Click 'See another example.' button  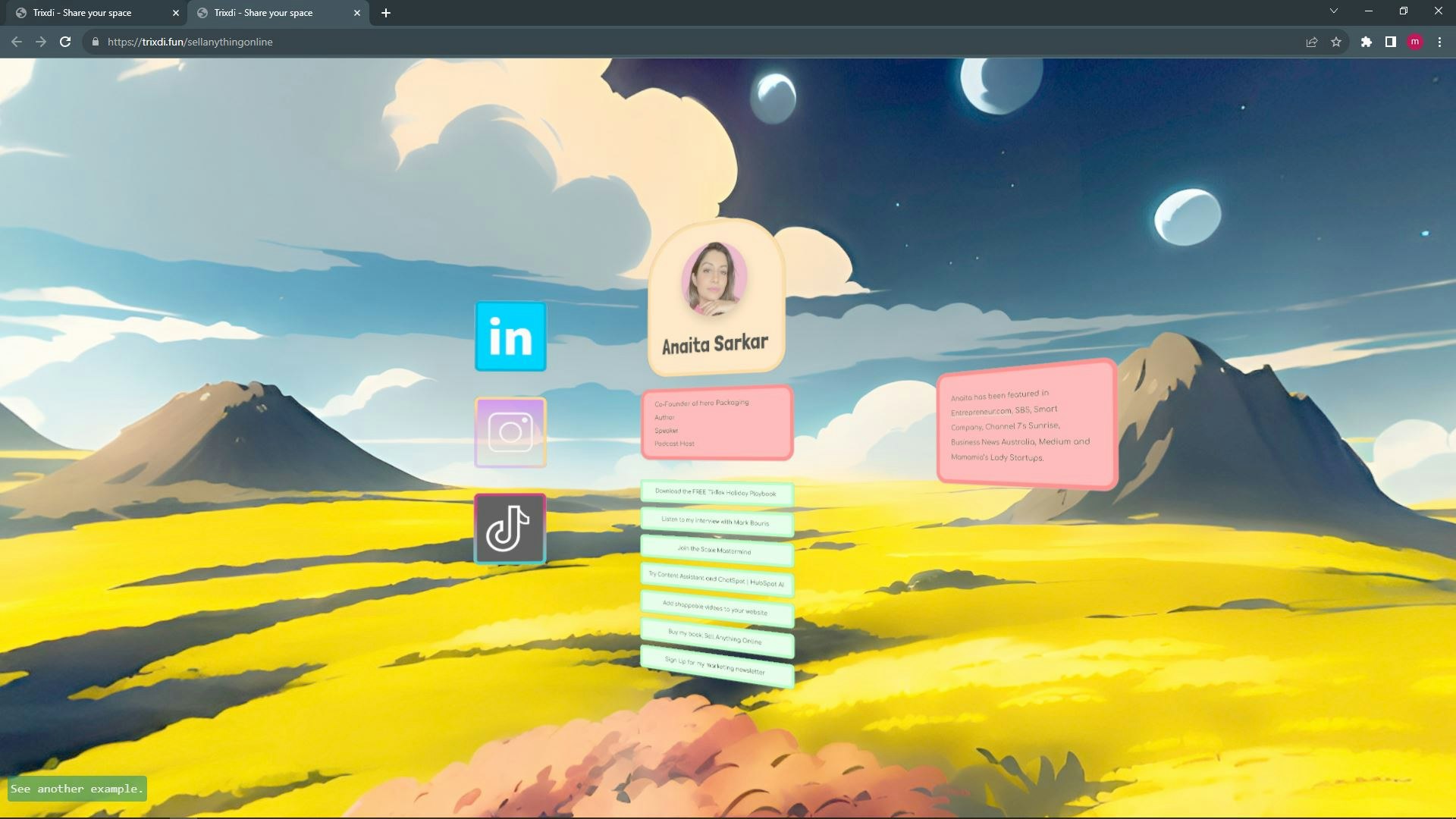(x=77, y=789)
